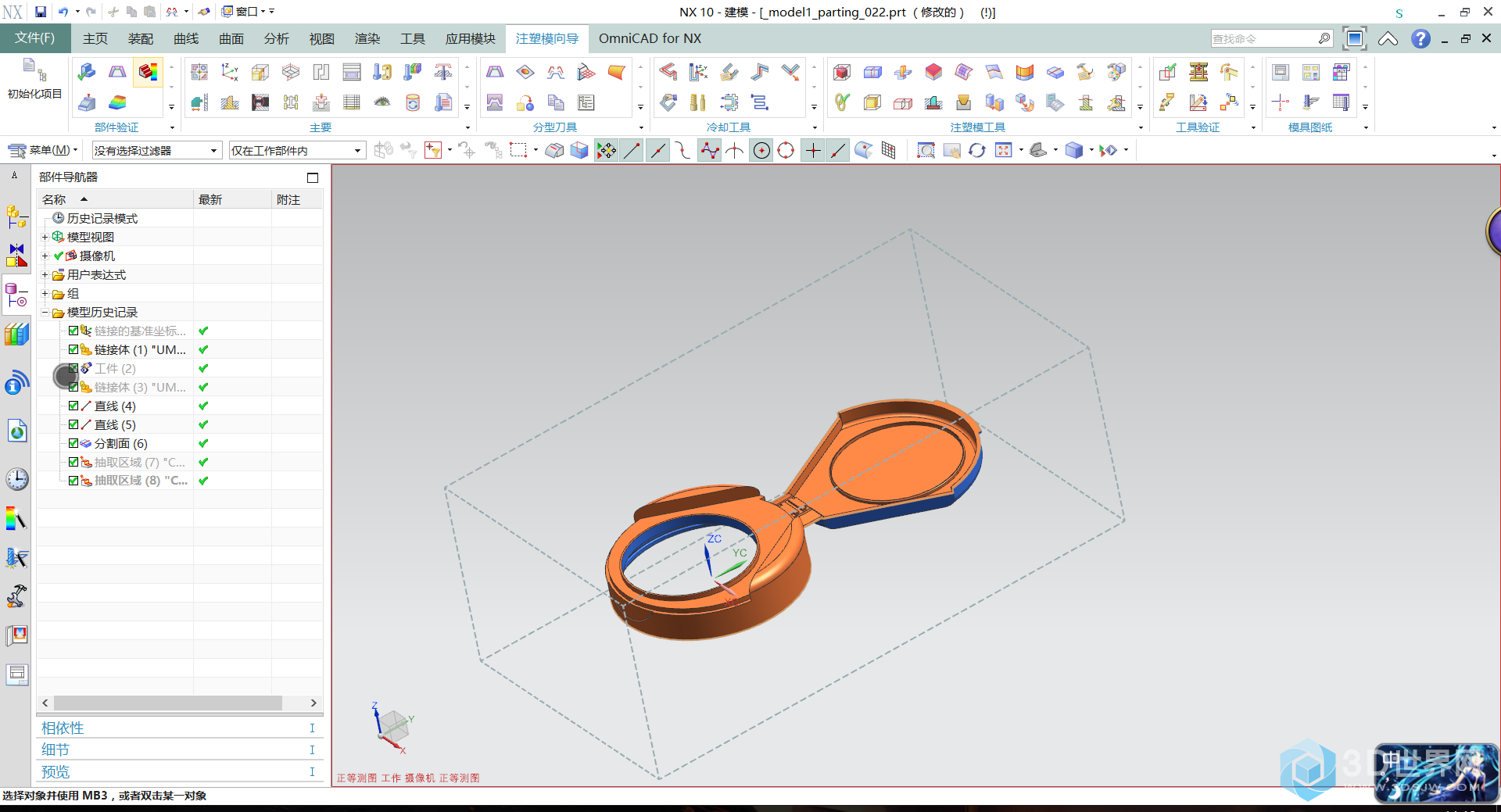Click the Mold CSYS icon in 主要 group
The width and height of the screenshot is (1501, 812).
[229, 73]
